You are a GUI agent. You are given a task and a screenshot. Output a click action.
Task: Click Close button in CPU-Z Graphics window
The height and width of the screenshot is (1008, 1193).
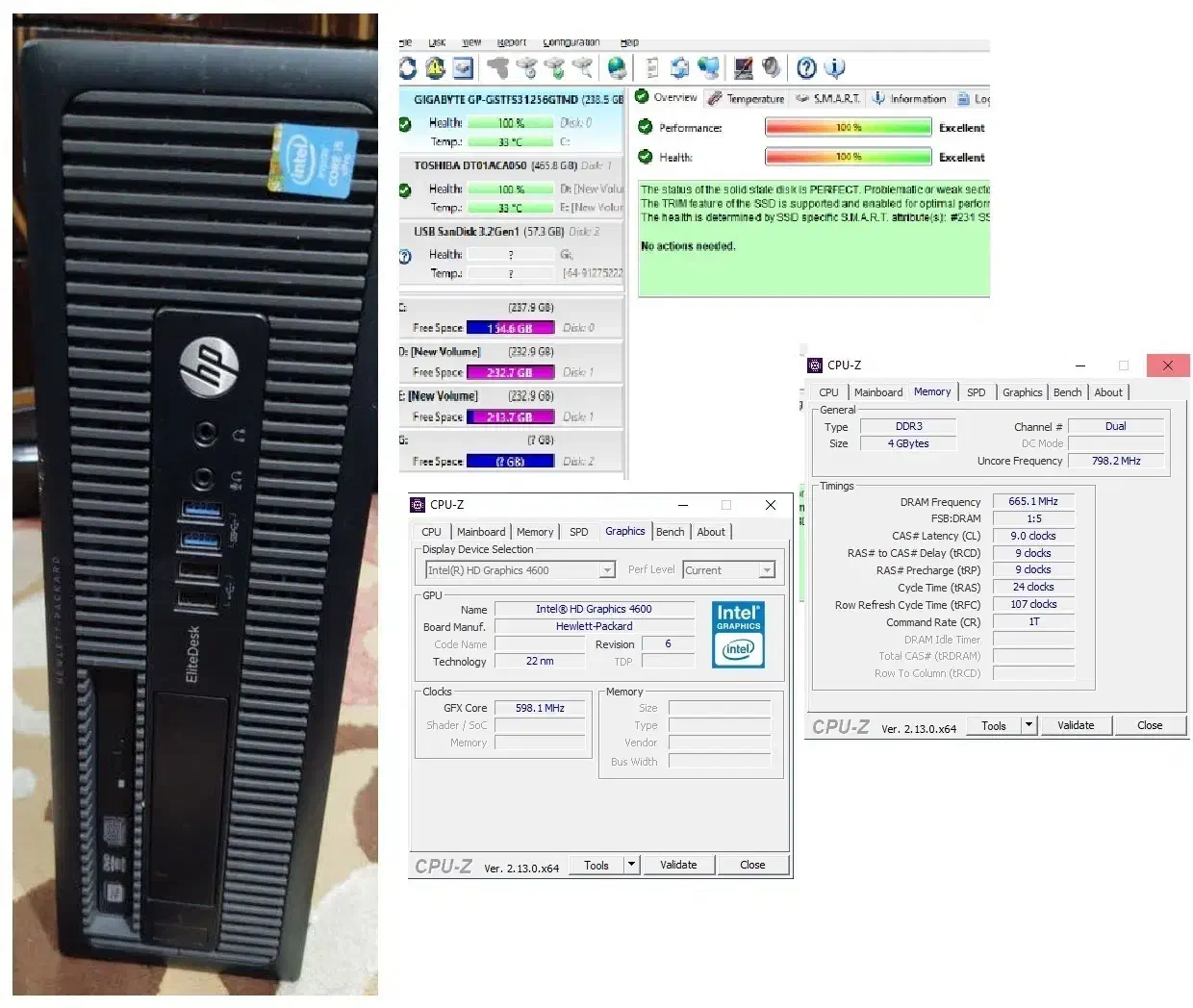click(x=752, y=865)
